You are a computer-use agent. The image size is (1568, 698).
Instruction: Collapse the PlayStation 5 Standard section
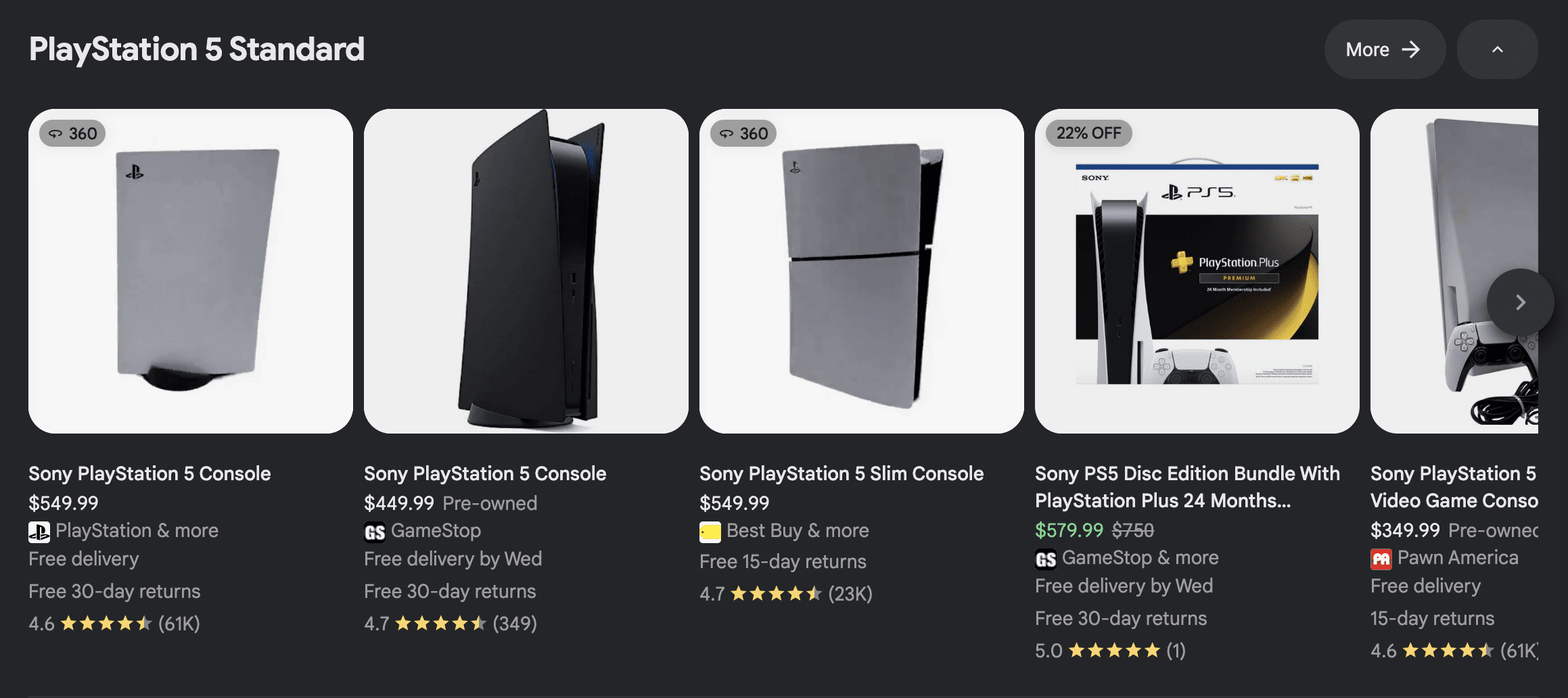click(x=1497, y=49)
